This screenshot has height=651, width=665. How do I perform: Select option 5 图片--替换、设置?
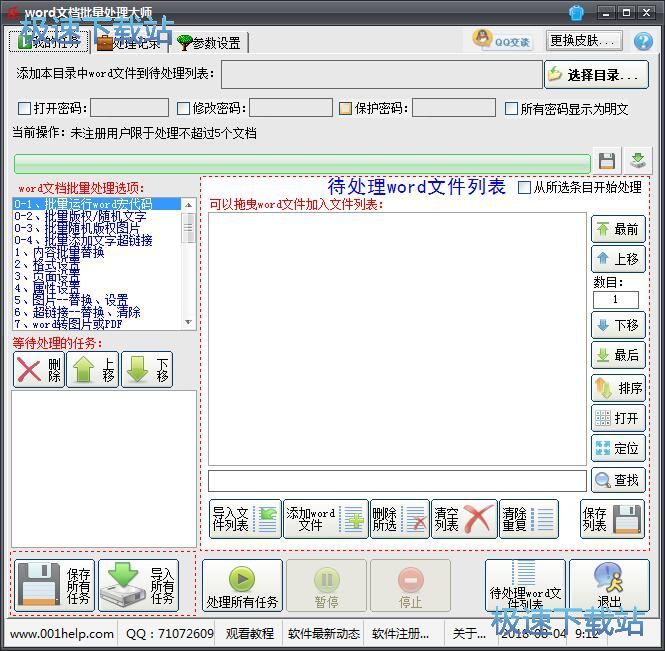[97, 300]
